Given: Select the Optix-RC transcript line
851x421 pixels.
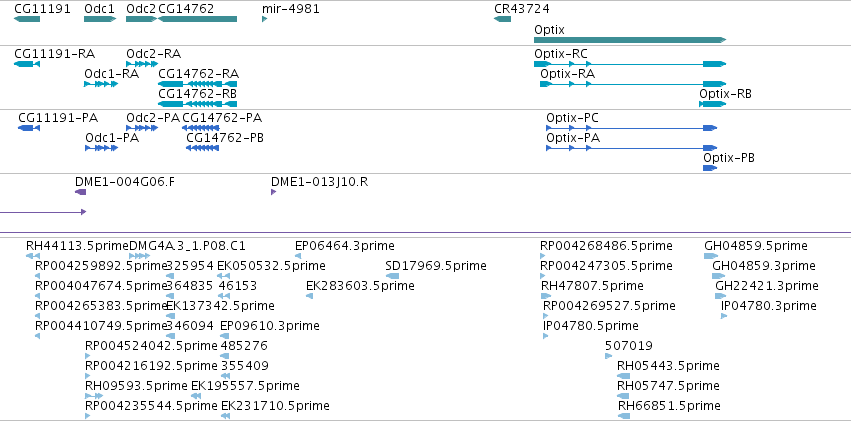Looking at the screenshot, I should coord(630,64).
